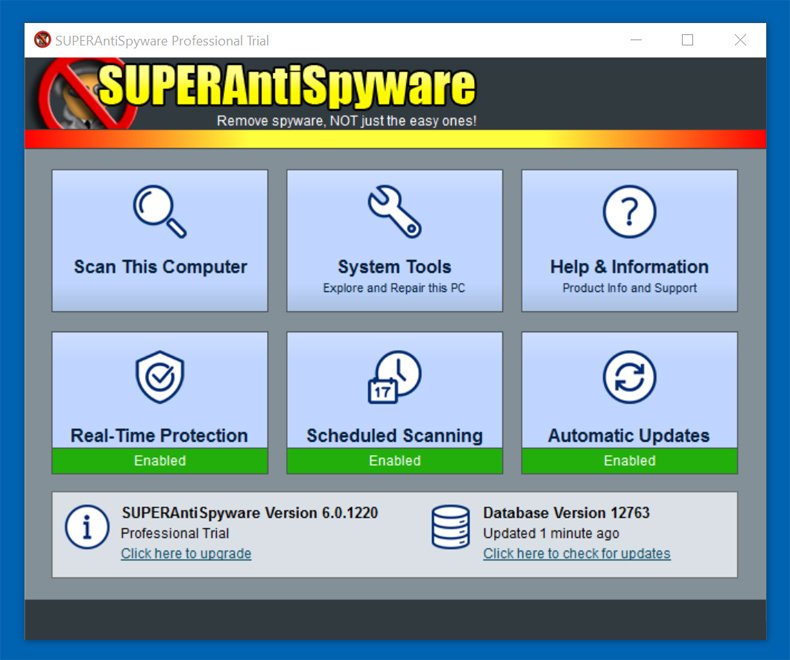This screenshot has width=790, height=660.
Task: Click the wrench System Tools icon
Action: click(394, 212)
